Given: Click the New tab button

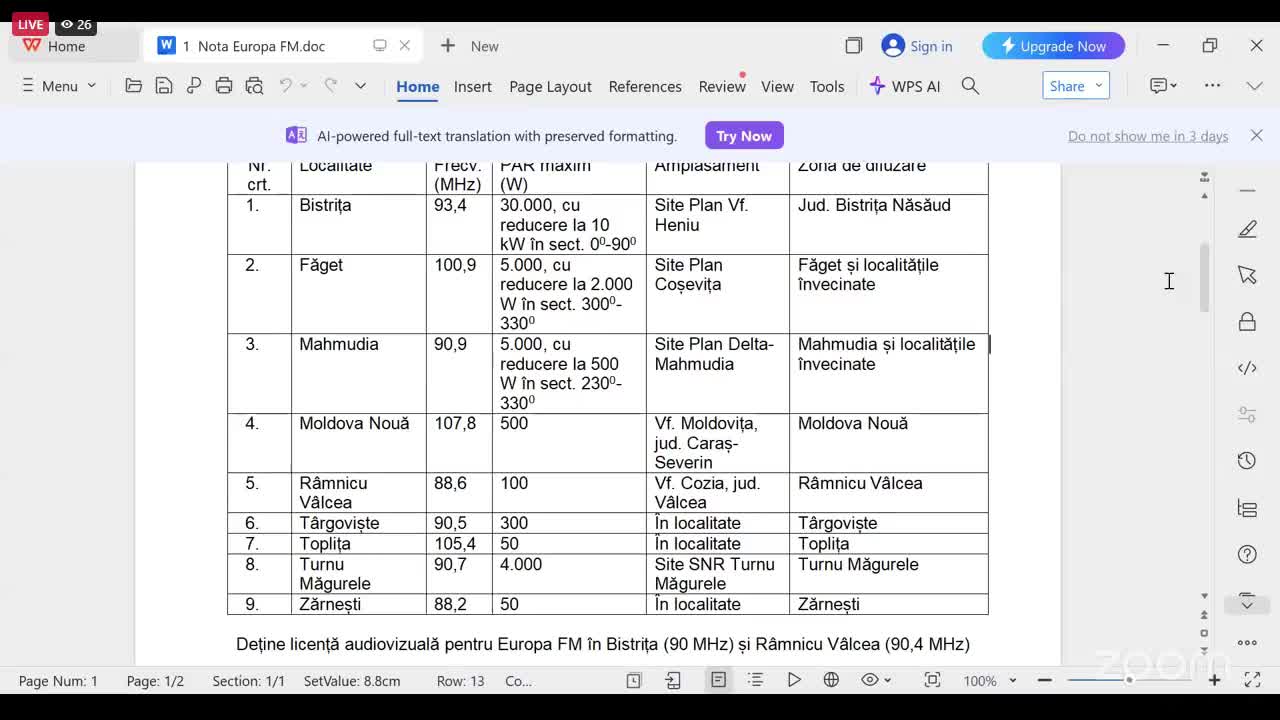Looking at the screenshot, I should [x=469, y=46].
